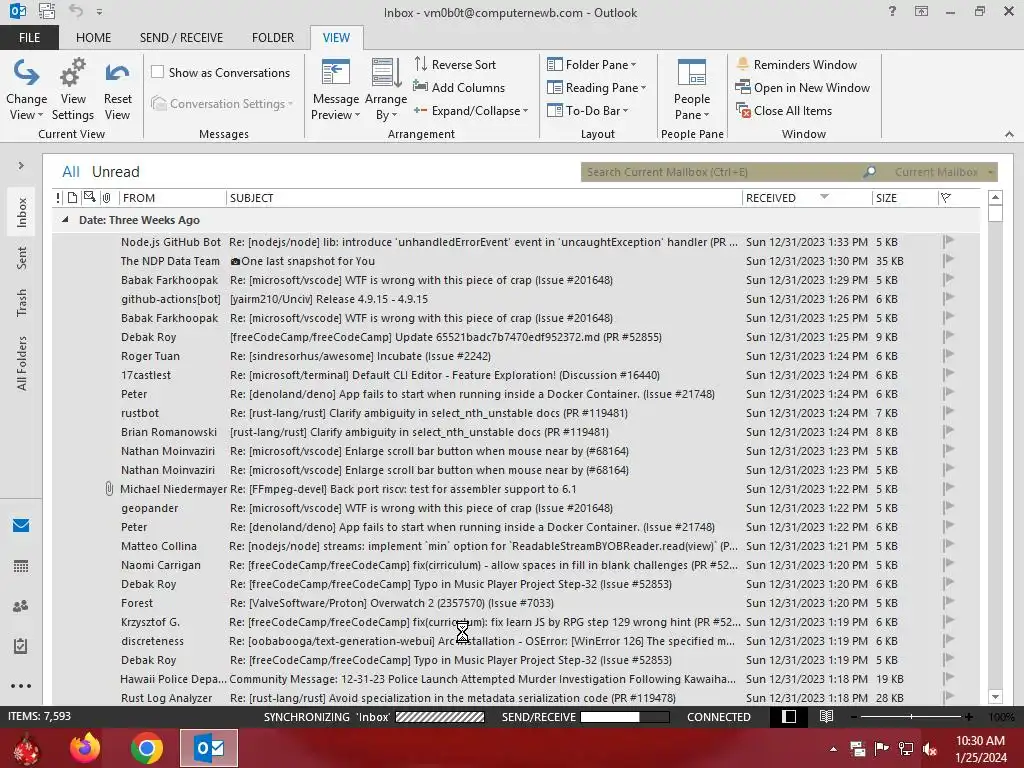This screenshot has width=1024, height=768.
Task: Select the VIEW ribbon tab
Action: 336,38
